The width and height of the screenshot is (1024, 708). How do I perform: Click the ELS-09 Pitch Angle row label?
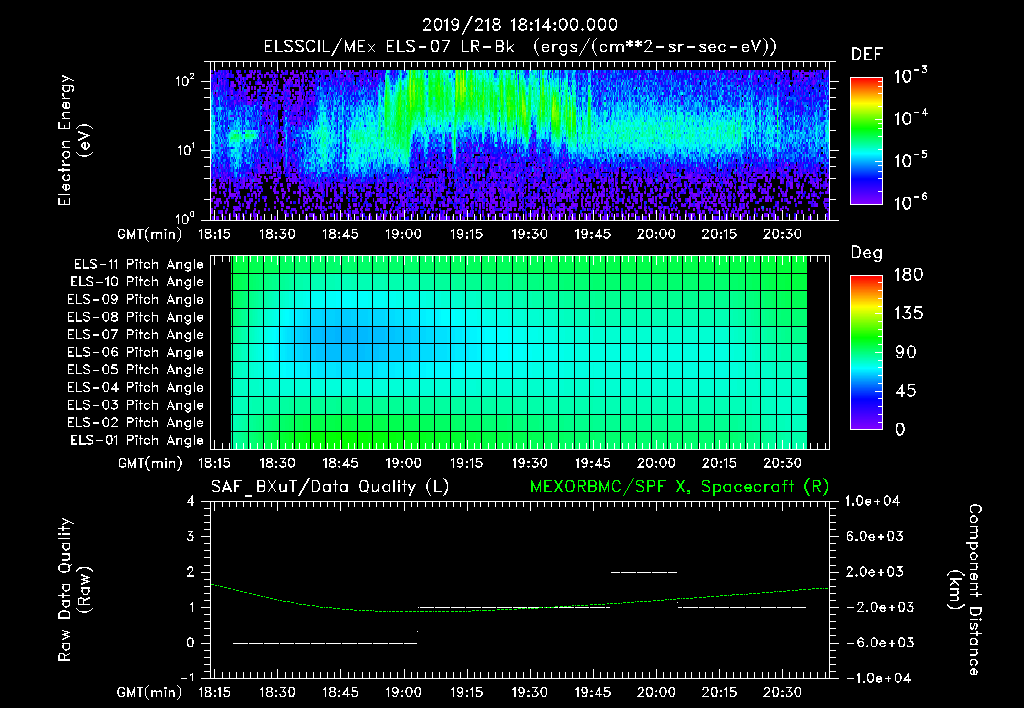pyautogui.click(x=135, y=300)
